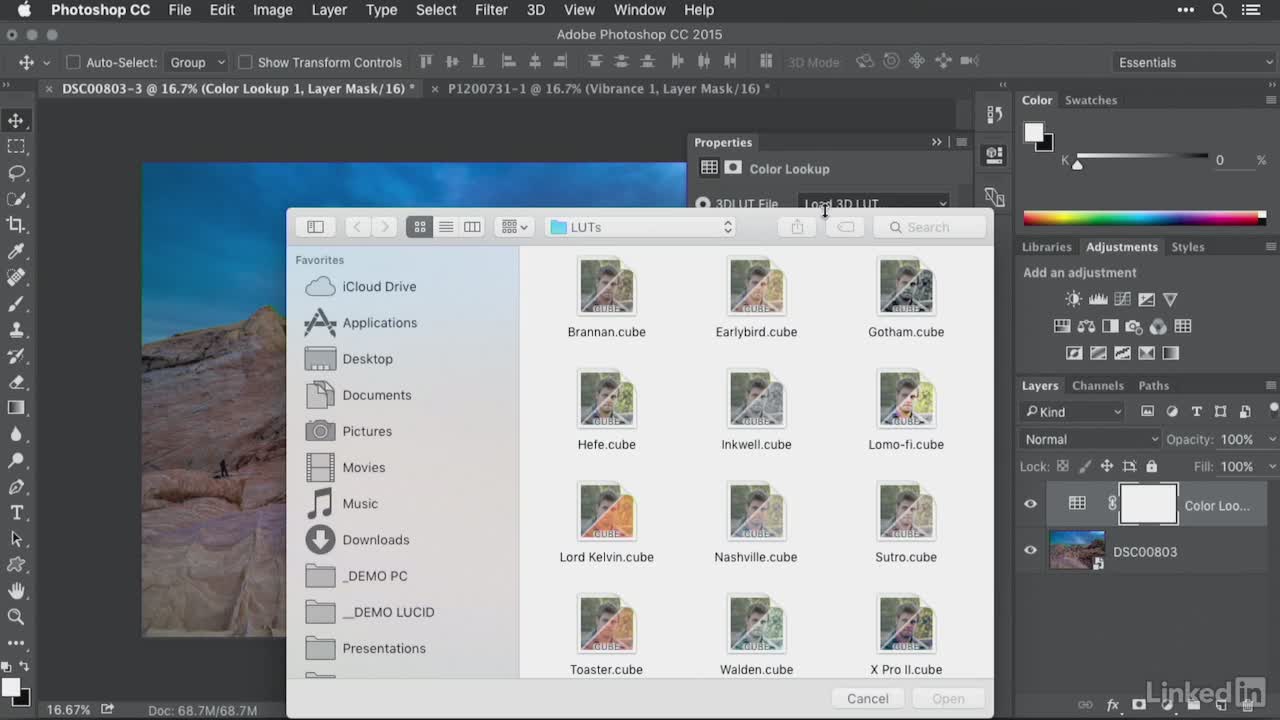1280x720 pixels.
Task: Open the item arrangement dropdown in dialog
Action: click(514, 227)
